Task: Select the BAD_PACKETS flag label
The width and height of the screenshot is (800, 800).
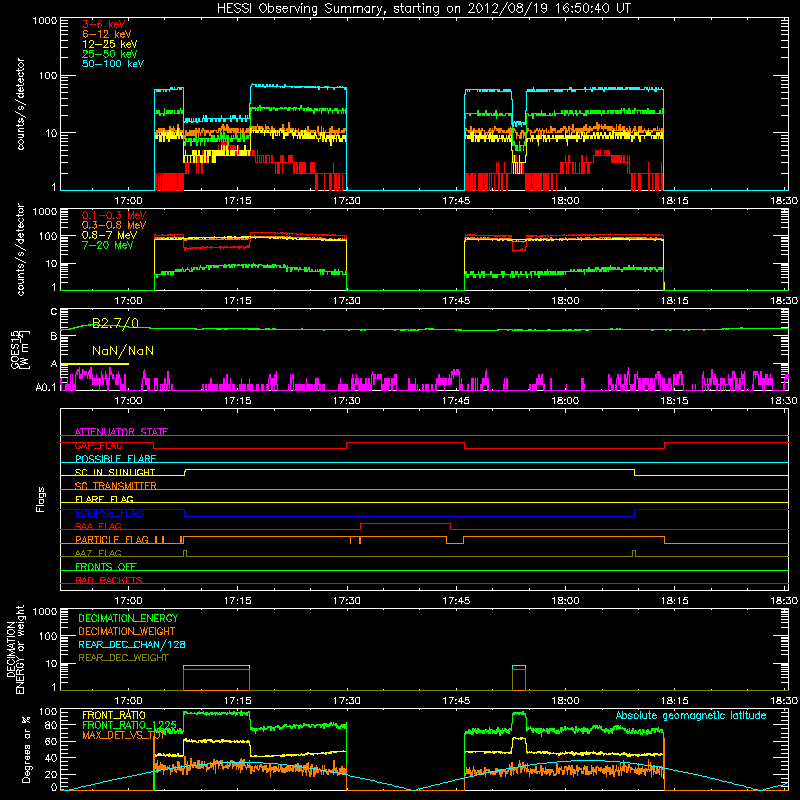Action: click(x=109, y=580)
